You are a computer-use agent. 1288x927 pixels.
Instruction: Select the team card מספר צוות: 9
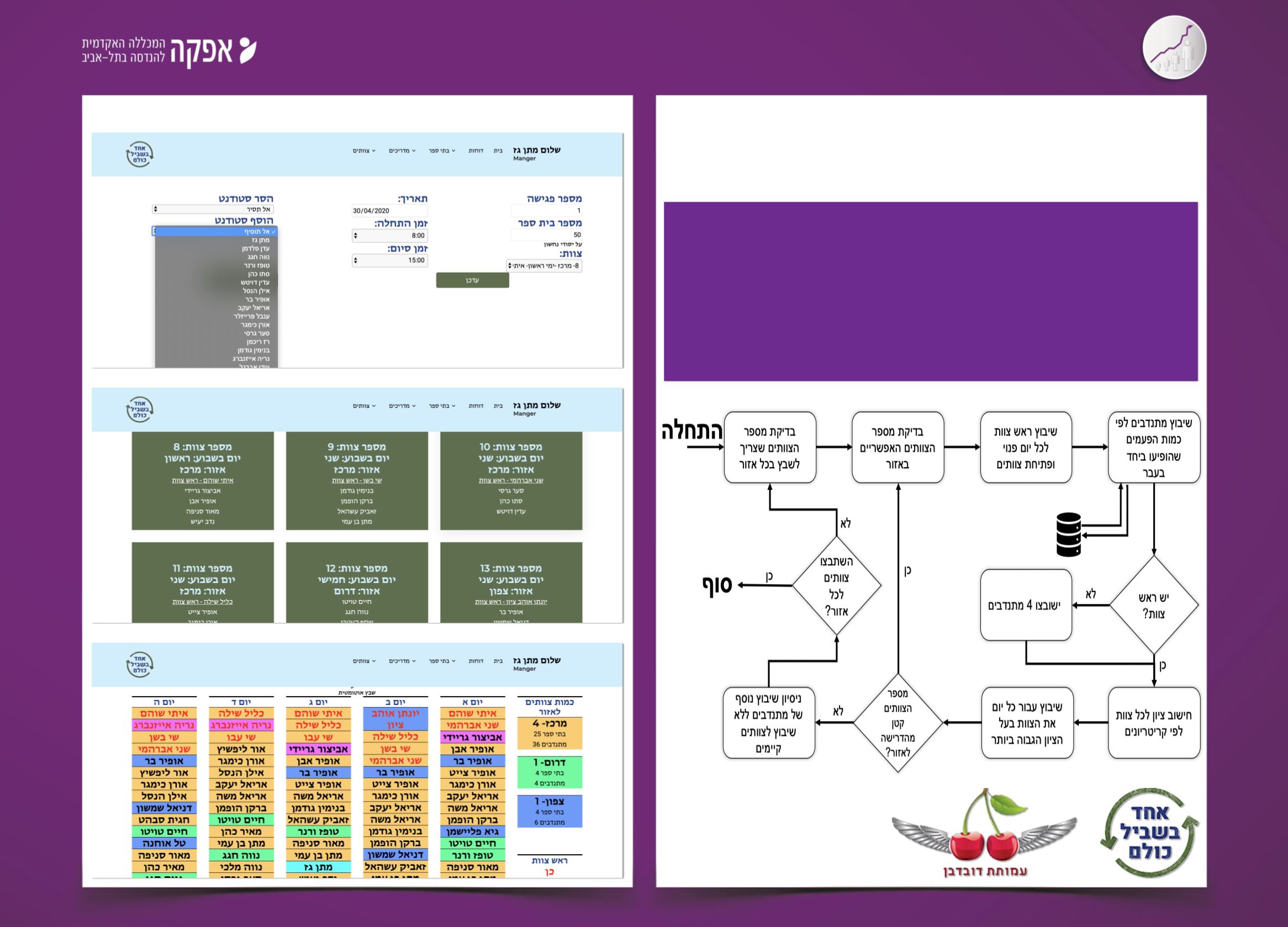tap(357, 481)
